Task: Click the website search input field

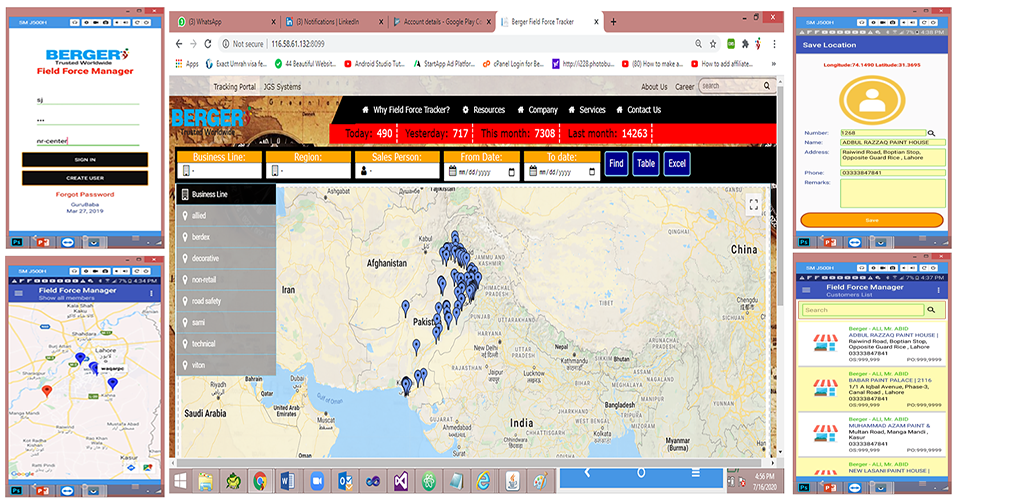Action: 730,86
